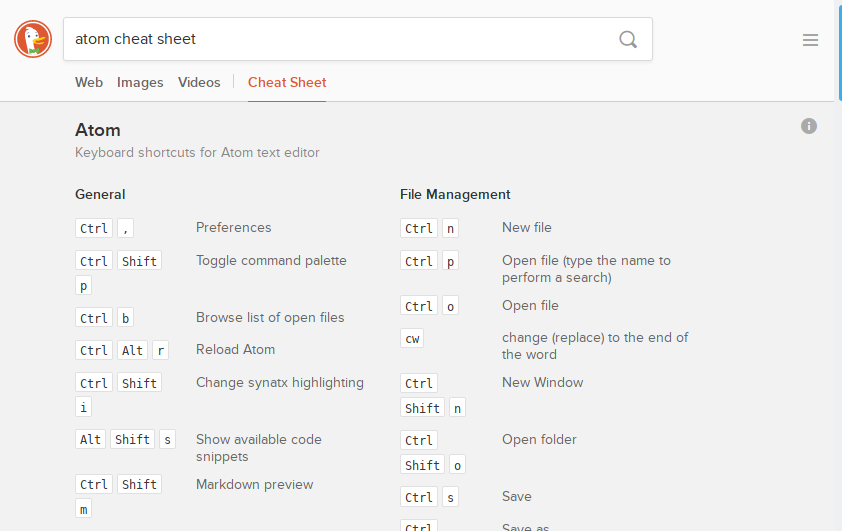The height and width of the screenshot is (531, 842).
Task: Click the 'New file' shortcut description
Action: tap(527, 228)
